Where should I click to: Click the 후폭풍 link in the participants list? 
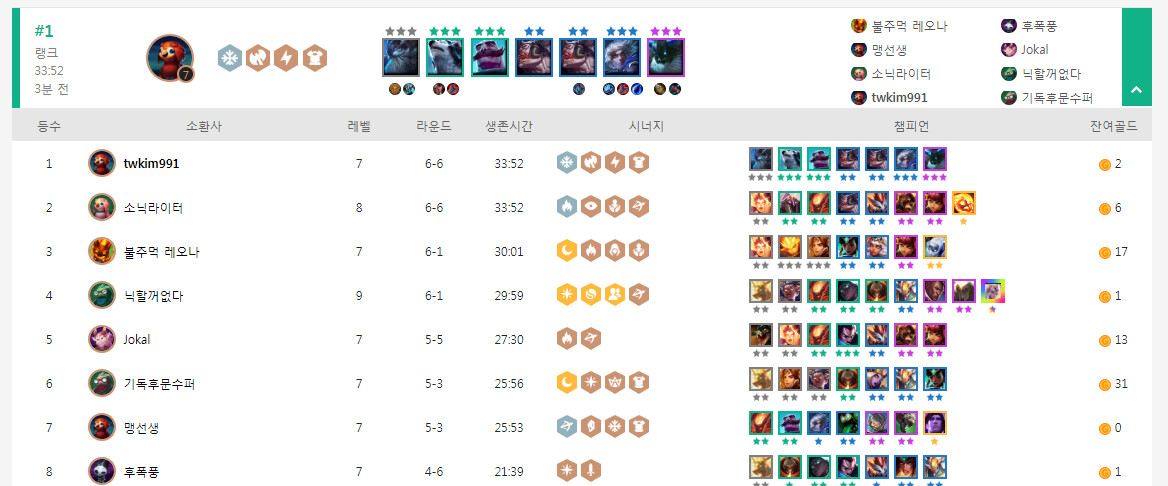[1038, 27]
